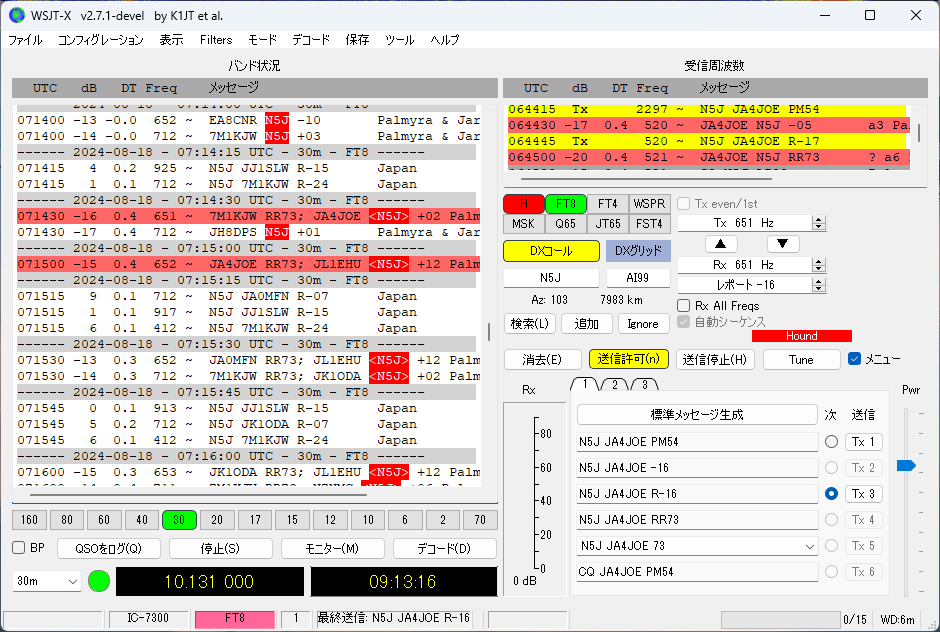The height and width of the screenshot is (632, 940).
Task: Open the ツール menu
Action: 399,40
